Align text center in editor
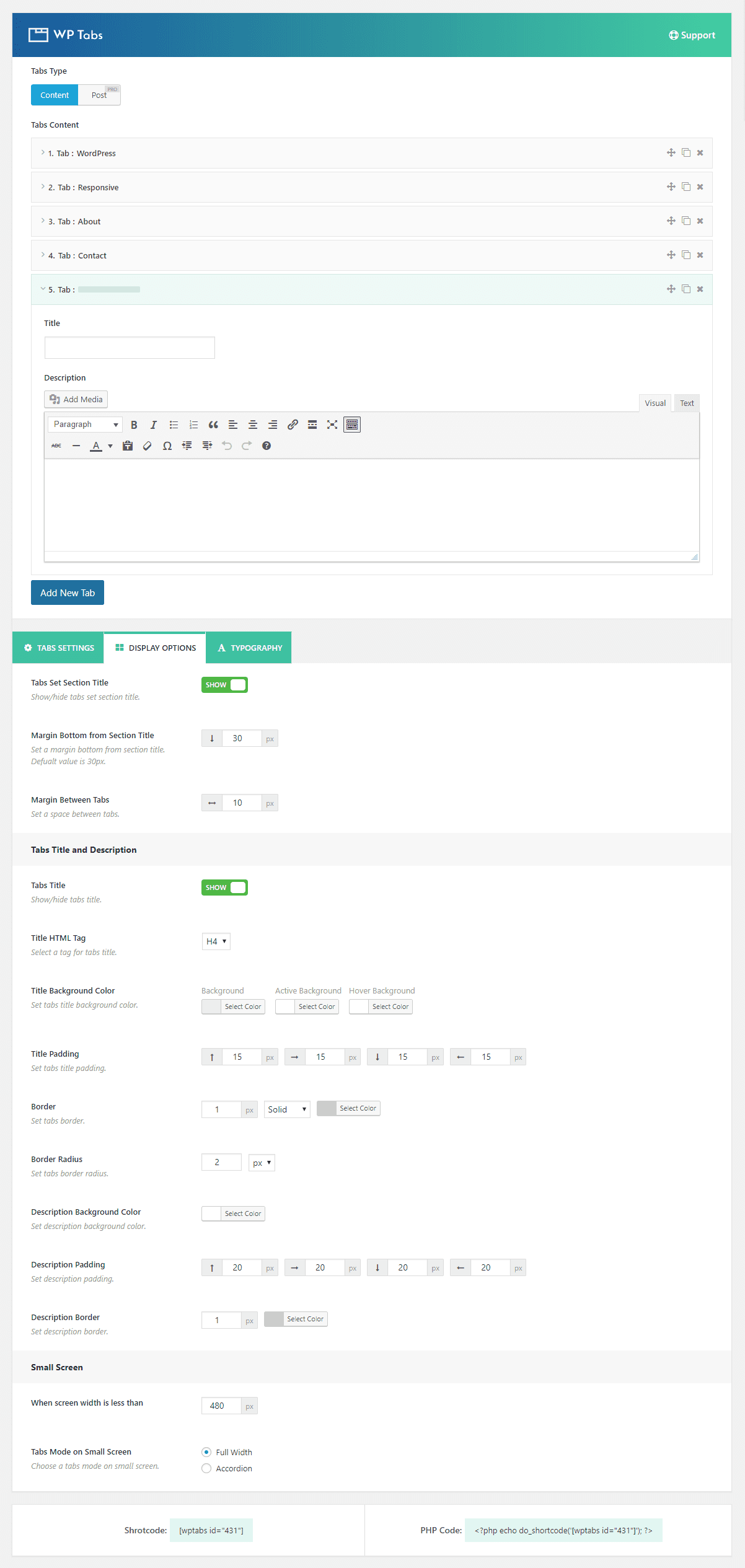The height and width of the screenshot is (1568, 745). tap(253, 425)
